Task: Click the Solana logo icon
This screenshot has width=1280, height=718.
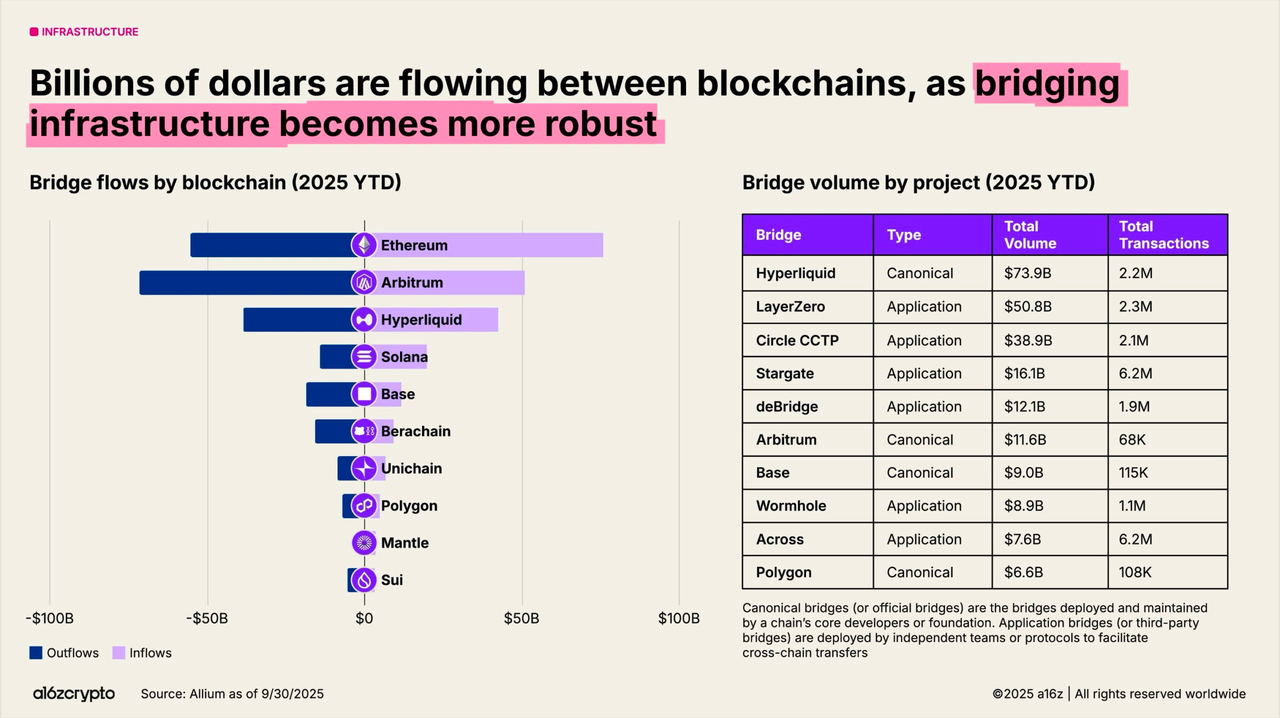Action: click(364, 357)
